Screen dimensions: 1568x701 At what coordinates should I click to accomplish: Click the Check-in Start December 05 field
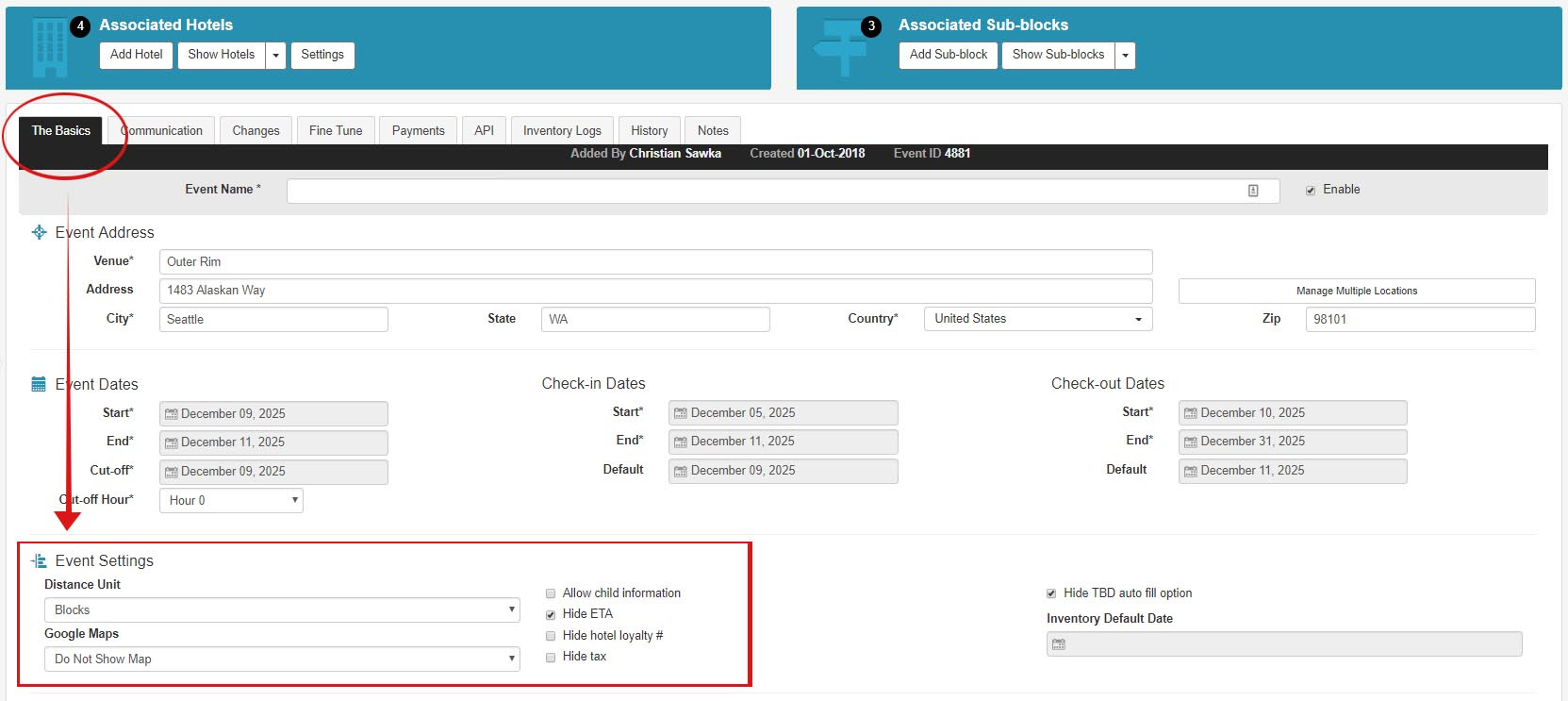coord(784,413)
